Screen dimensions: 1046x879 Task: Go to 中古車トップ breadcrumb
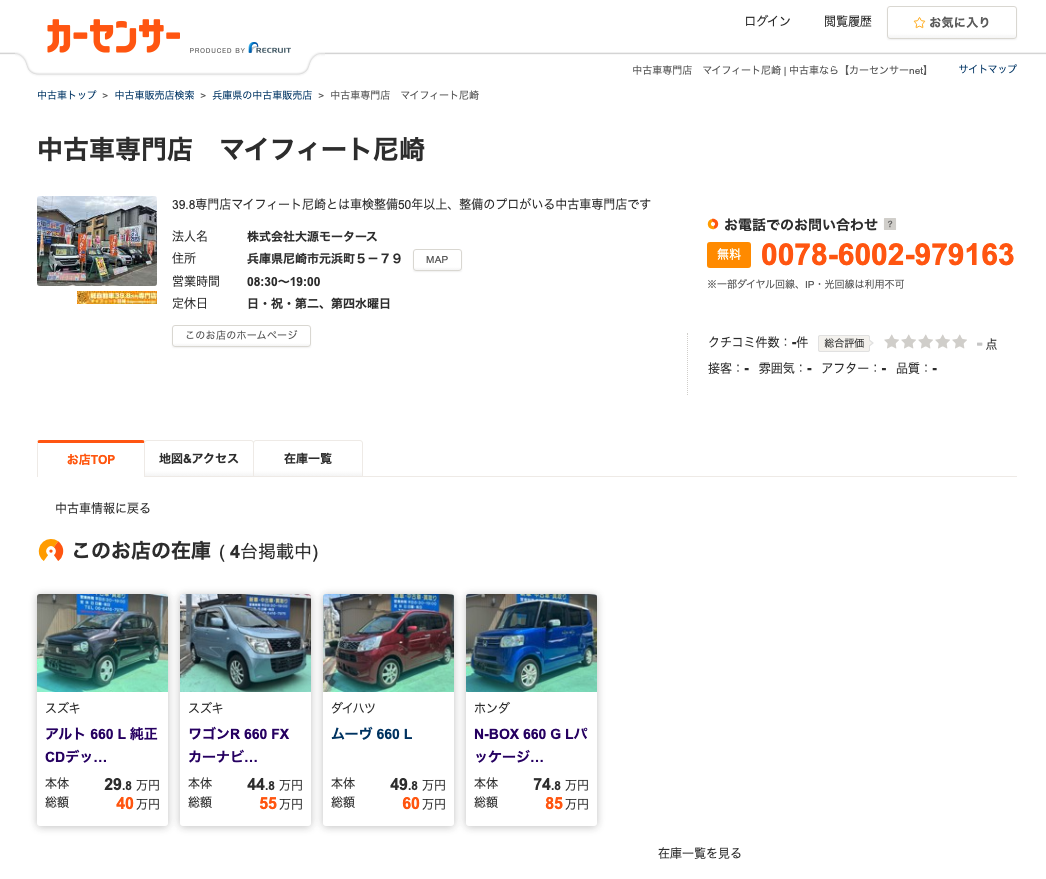[67, 95]
